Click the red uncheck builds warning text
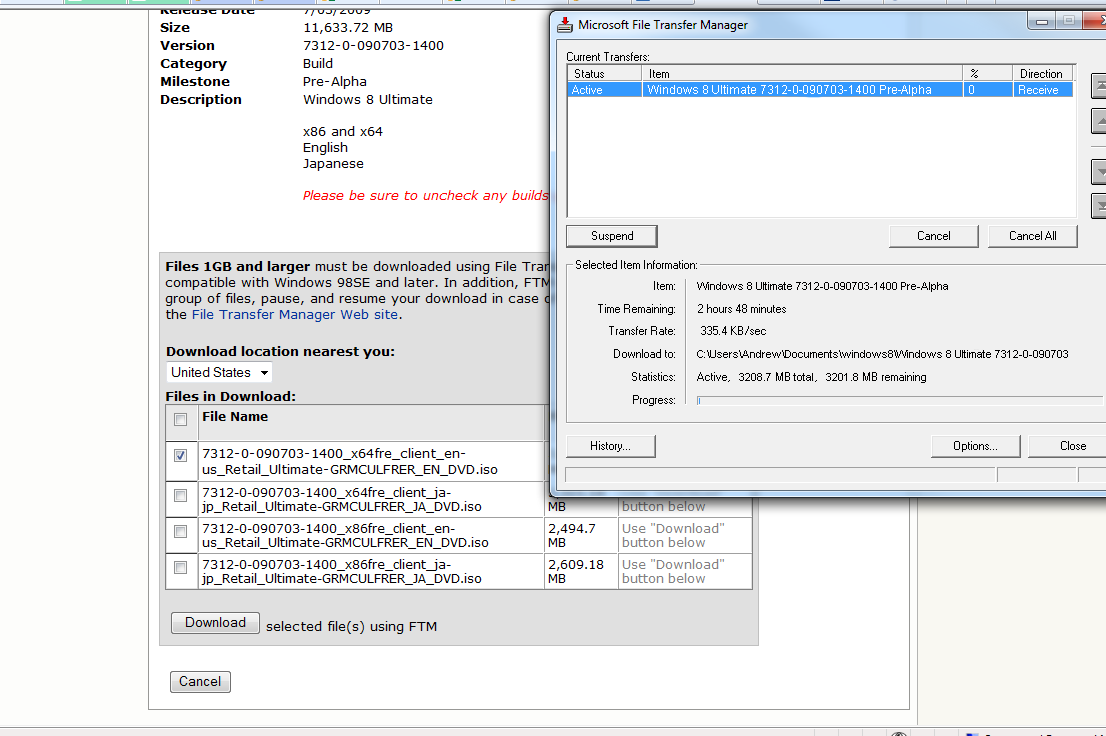 [425, 195]
